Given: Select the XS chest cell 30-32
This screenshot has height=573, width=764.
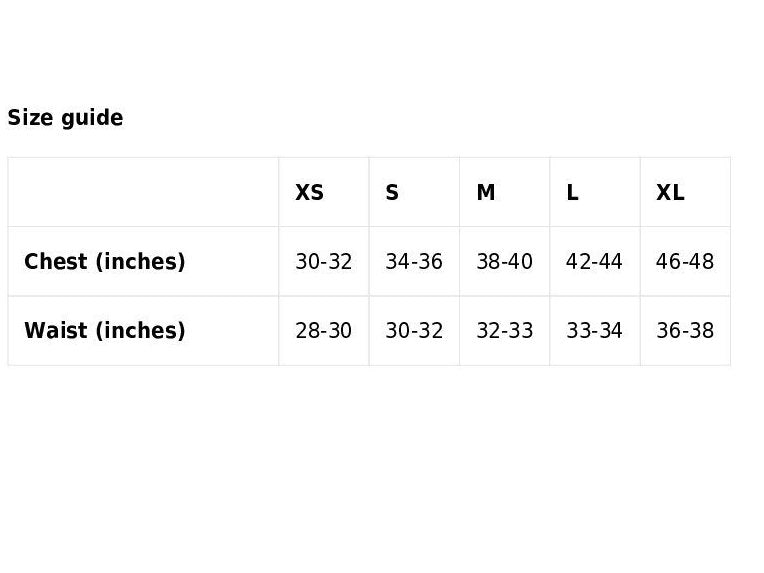Looking at the screenshot, I should coord(324,262).
